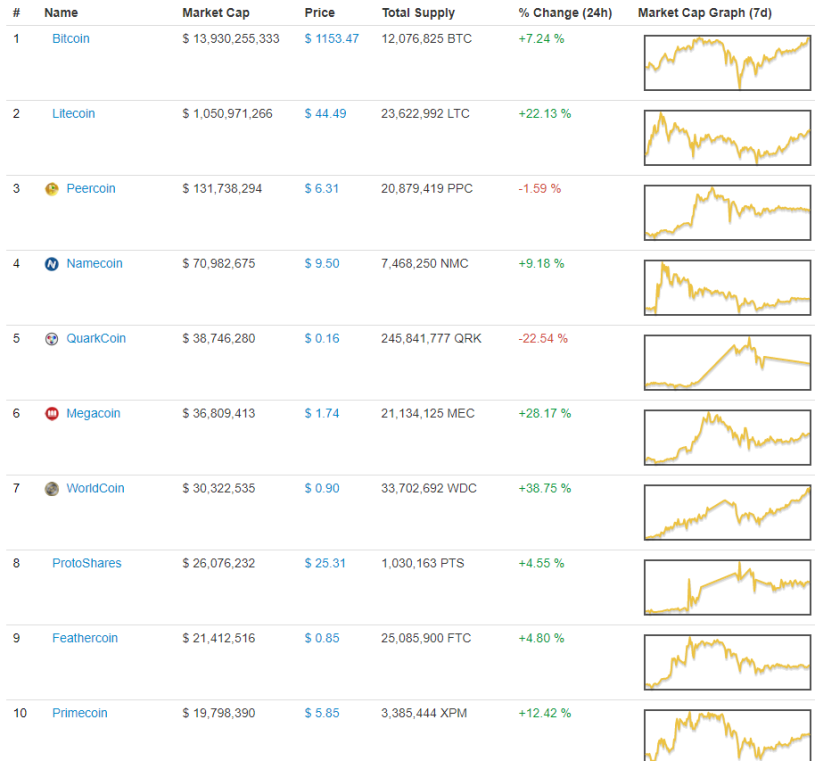This screenshot has width=815, height=761.
Task: Select the +38.75 % change value
Action: coord(545,488)
